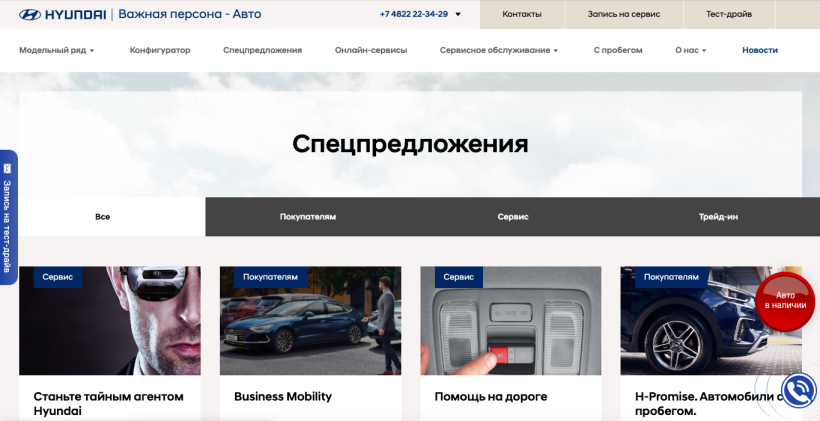Click the Покупателям tag on H-Promise card
This screenshot has width=820, height=421.
[x=671, y=277]
